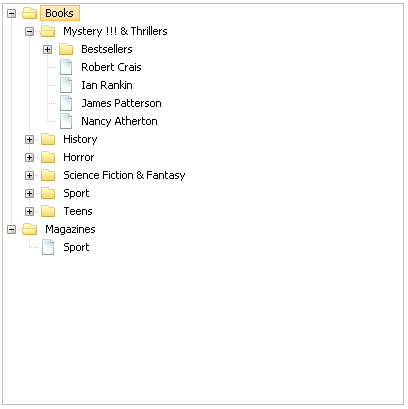Viewport: 408px width, 409px height.
Task: Expand the Science Fiction & Fantasy node
Action: 30,176
